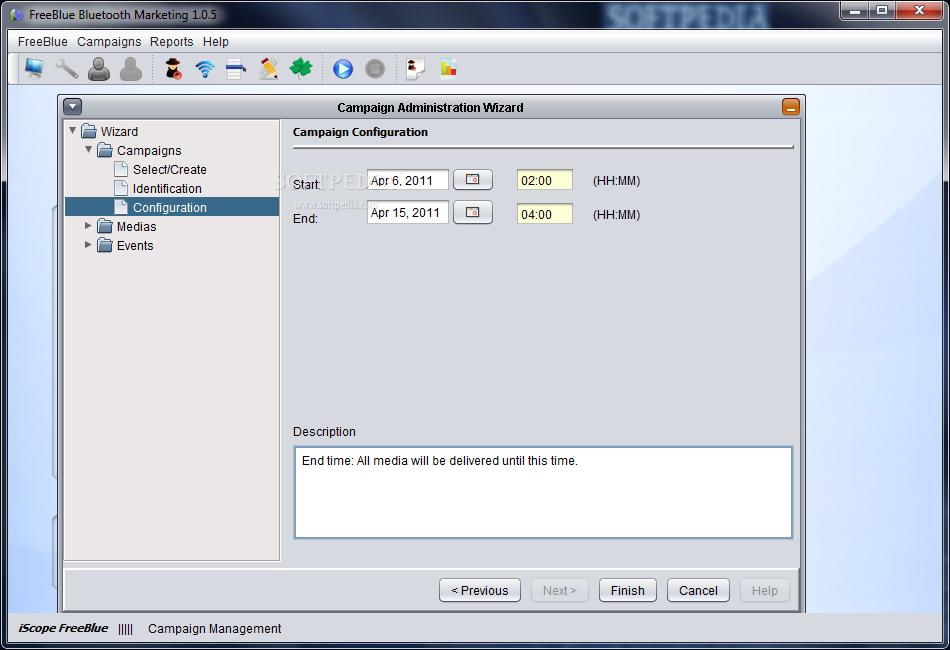Open calendar picker for End date
Viewport: 950px width, 650px height.
pyautogui.click(x=473, y=212)
